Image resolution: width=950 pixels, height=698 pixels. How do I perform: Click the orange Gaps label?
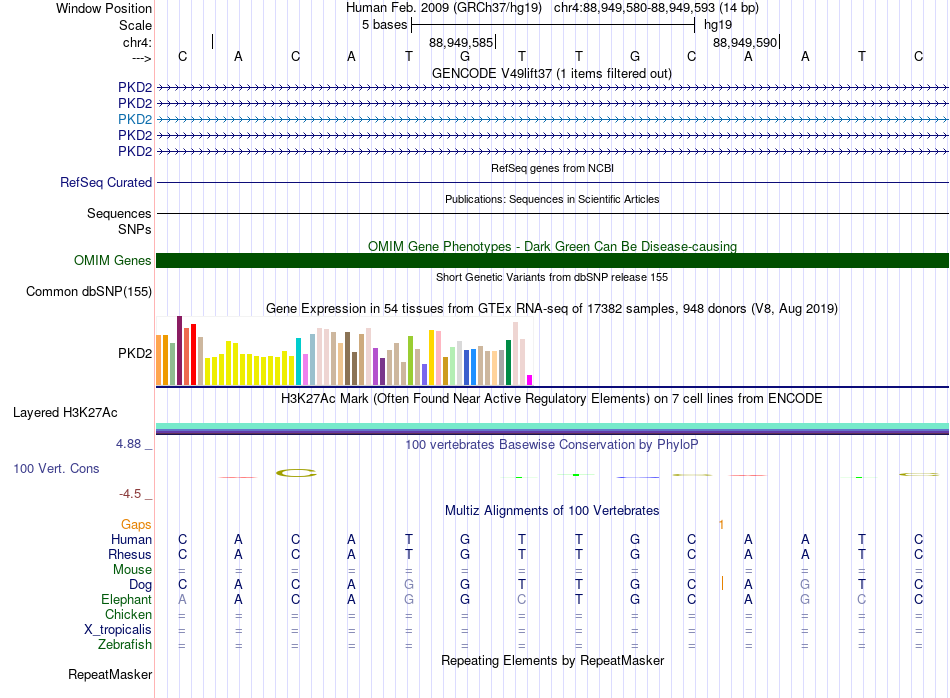(136, 524)
